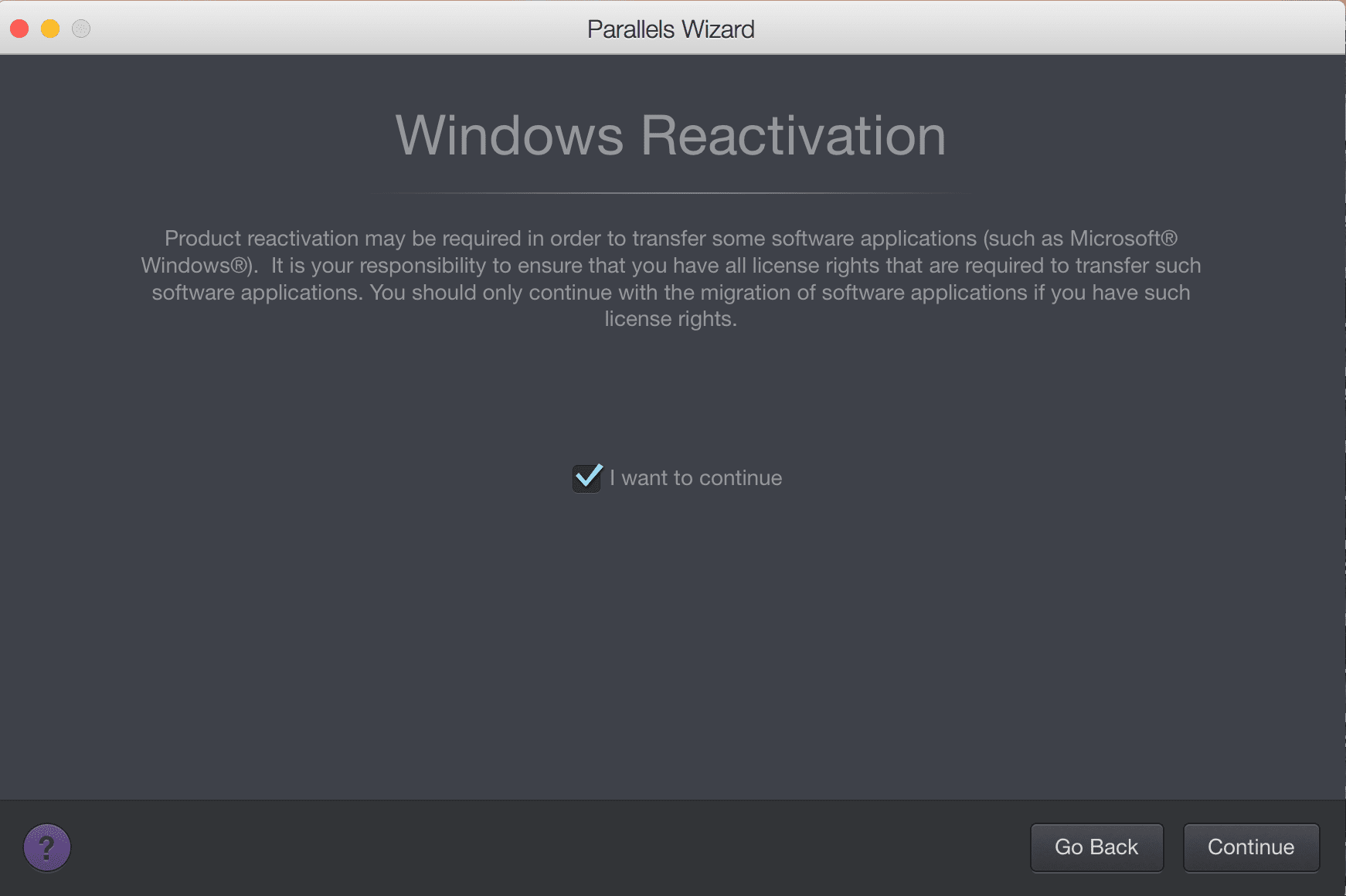The image size is (1346, 896).
Task: Close the Parallels Wizard window
Action: (19, 29)
